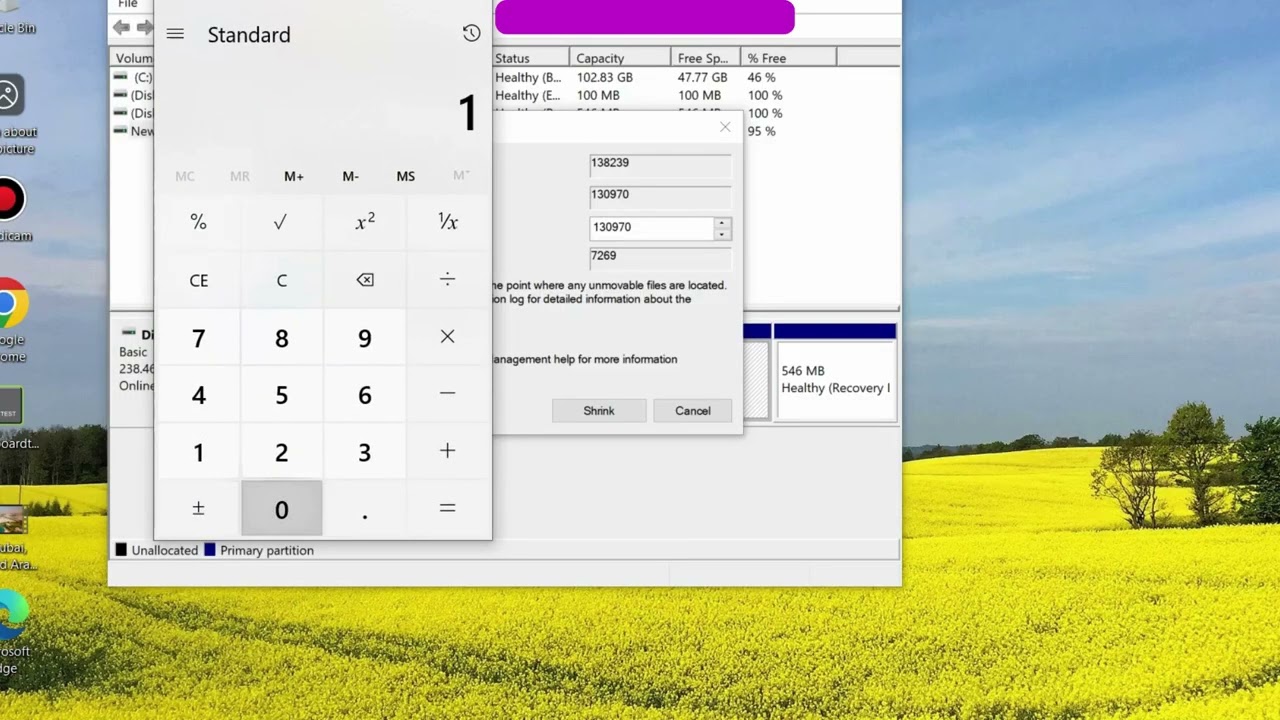Click Cancel in the Shrink dialog
Image resolution: width=1280 pixels, height=720 pixels.
pos(692,411)
